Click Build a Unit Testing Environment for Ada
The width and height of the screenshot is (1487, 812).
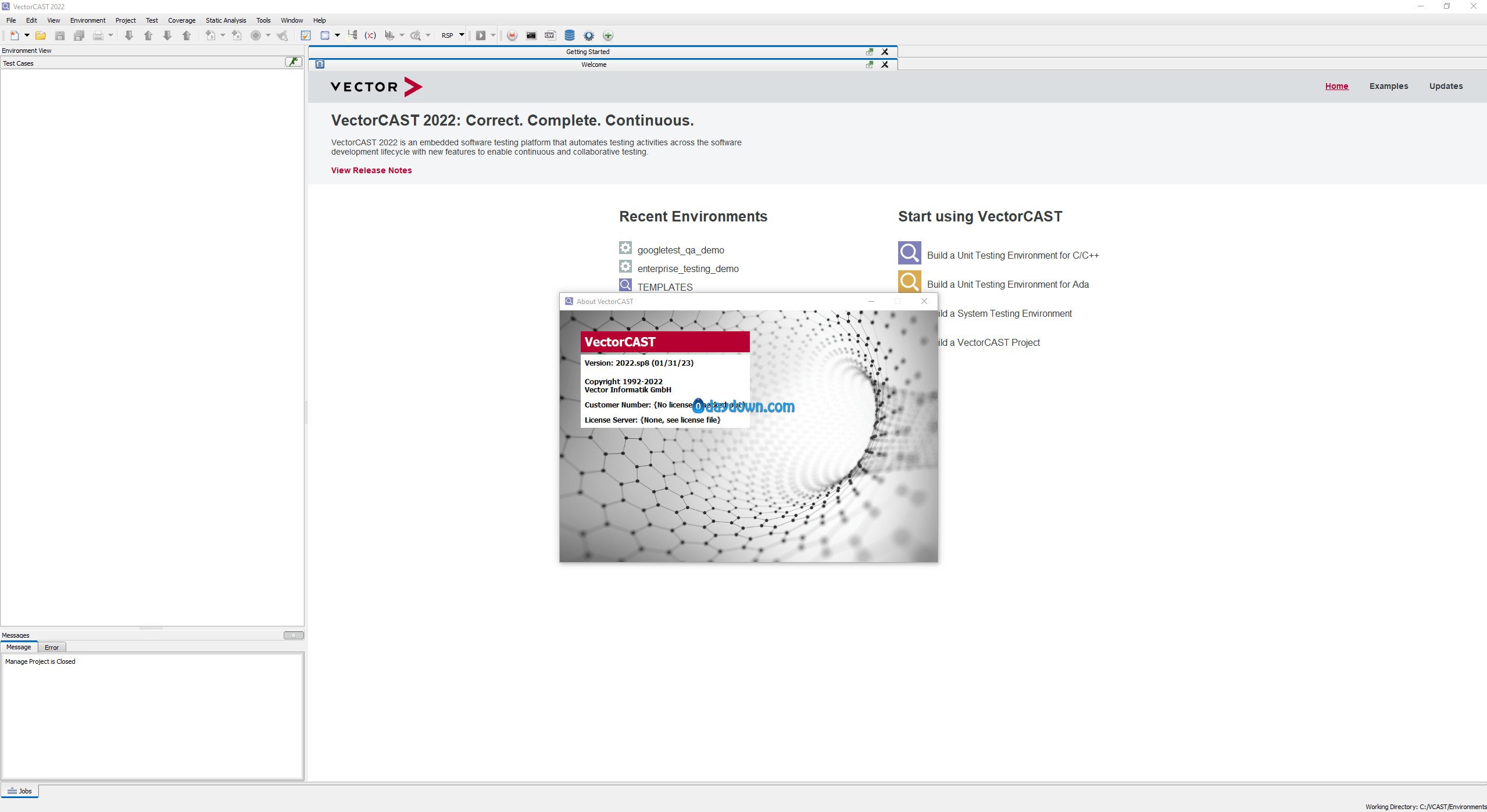1008,284
